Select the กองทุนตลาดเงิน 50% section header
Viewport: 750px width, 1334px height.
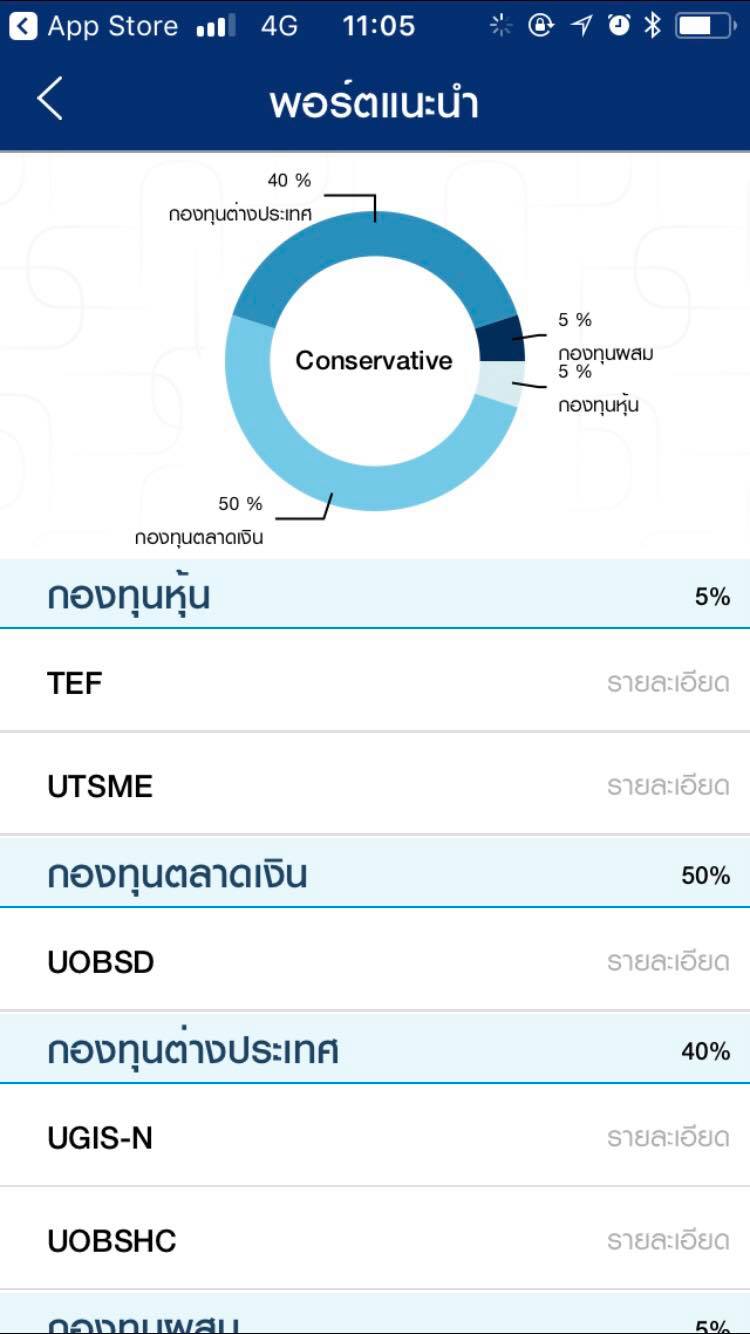pyautogui.click(x=375, y=875)
